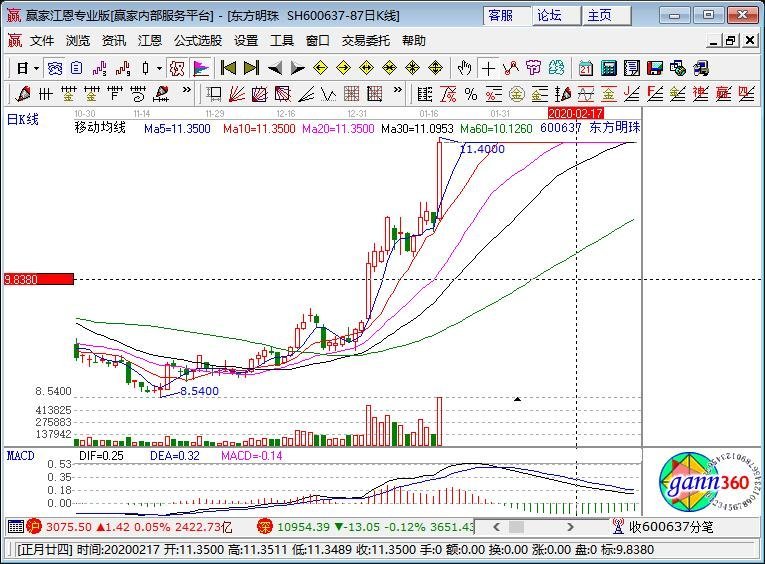765x564 pixels.
Task: Select the hand pan tool
Action: pos(464,68)
